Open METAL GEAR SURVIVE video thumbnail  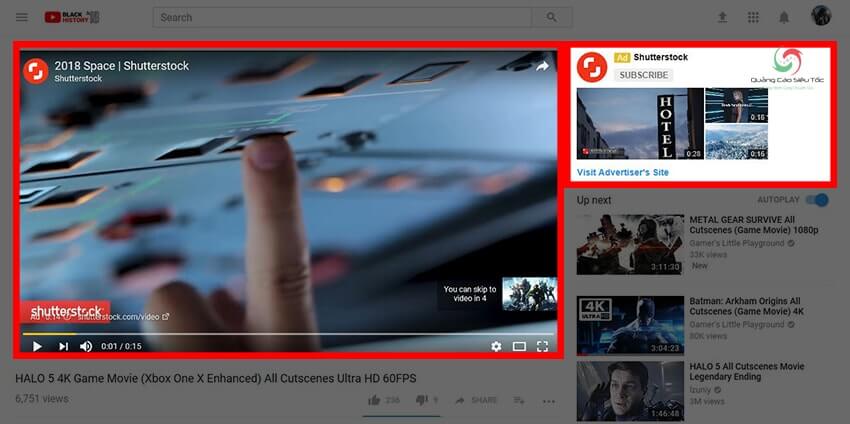coord(629,243)
